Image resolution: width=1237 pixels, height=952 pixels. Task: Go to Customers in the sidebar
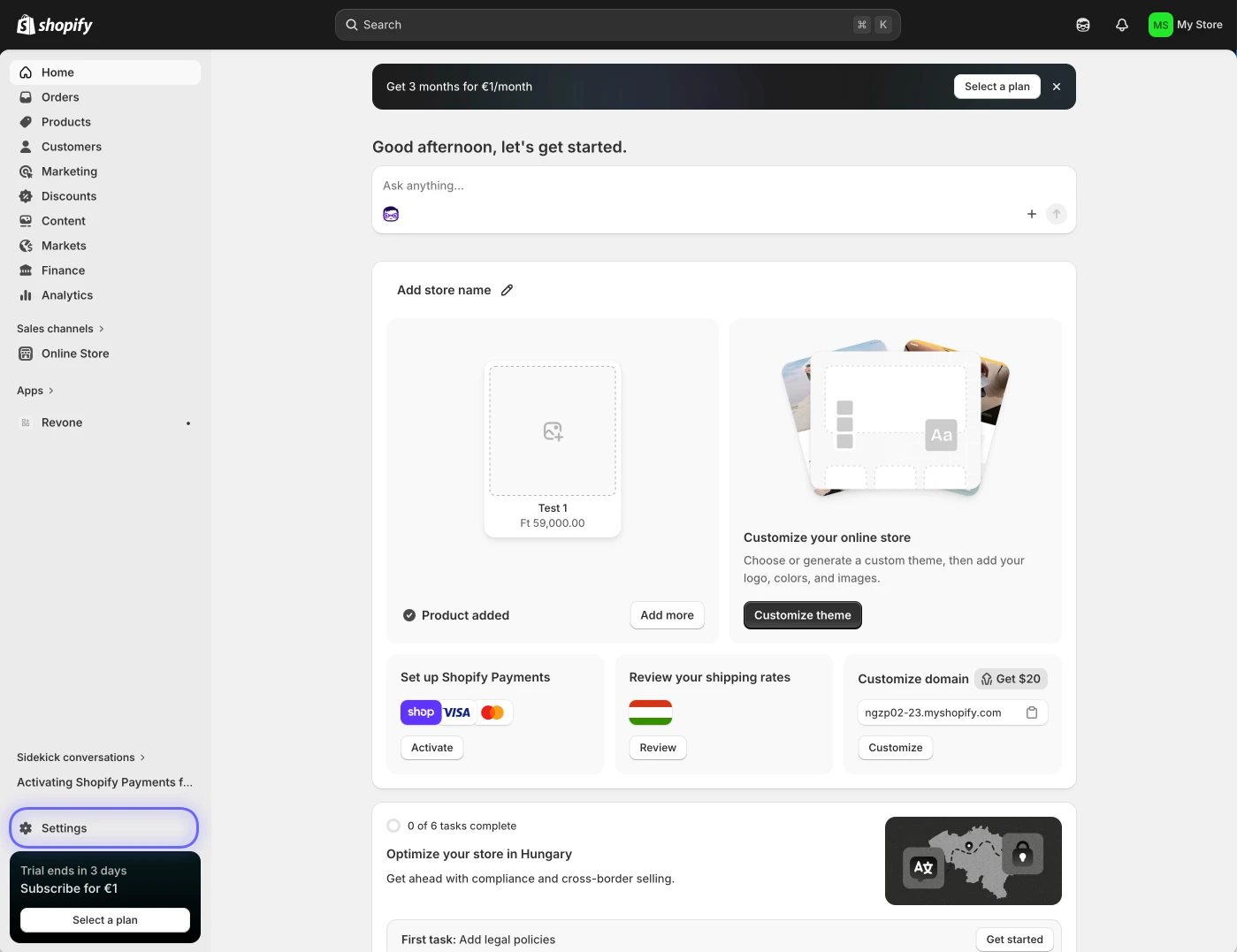coord(105,147)
